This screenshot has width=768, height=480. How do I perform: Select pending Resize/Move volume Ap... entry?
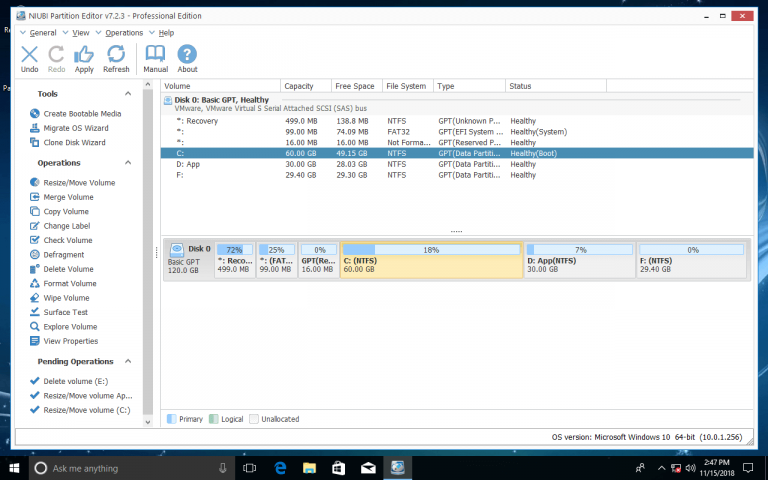(x=81, y=396)
